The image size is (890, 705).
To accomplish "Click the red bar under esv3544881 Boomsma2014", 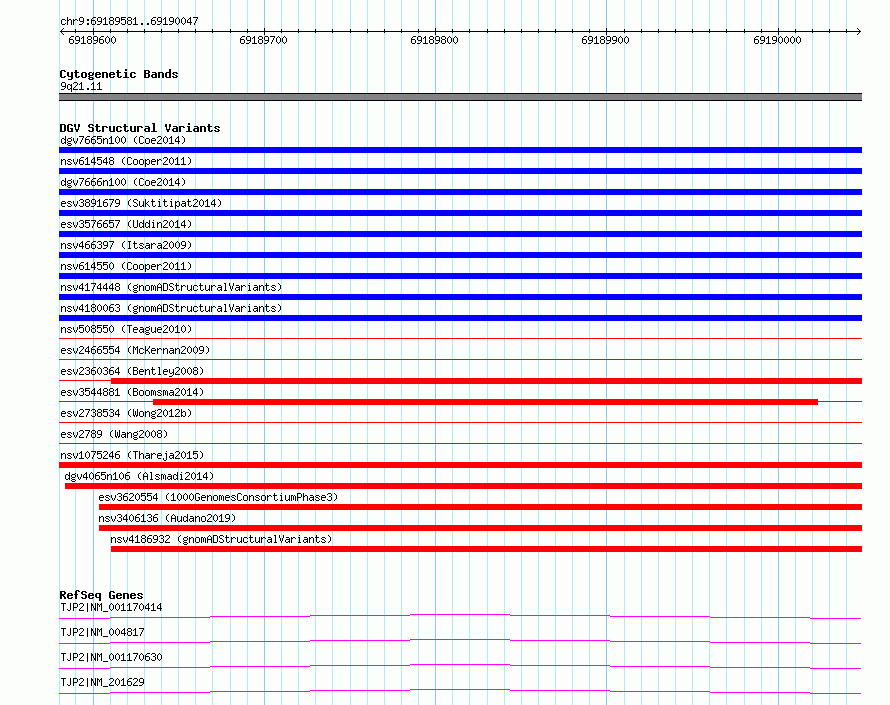I will pos(485,402).
